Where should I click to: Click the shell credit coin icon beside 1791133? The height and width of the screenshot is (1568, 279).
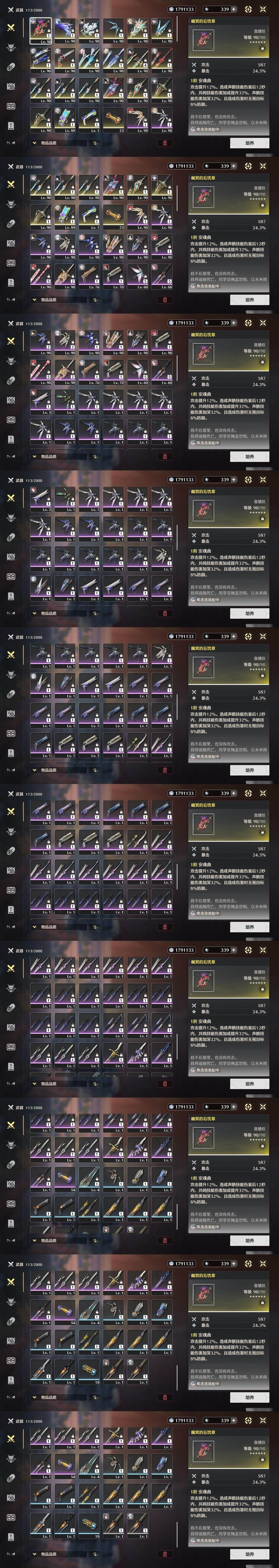tap(171, 9)
